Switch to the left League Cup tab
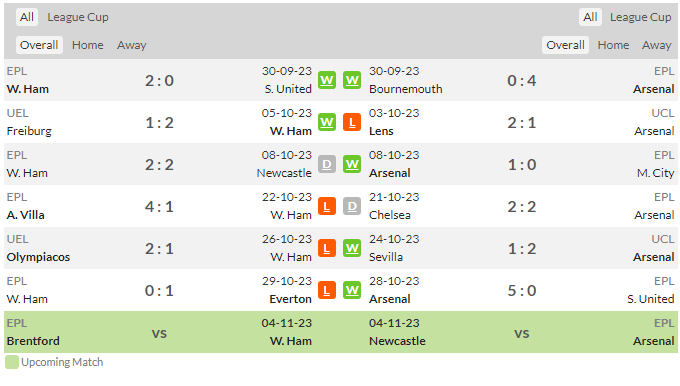The image size is (680, 386). point(78,17)
